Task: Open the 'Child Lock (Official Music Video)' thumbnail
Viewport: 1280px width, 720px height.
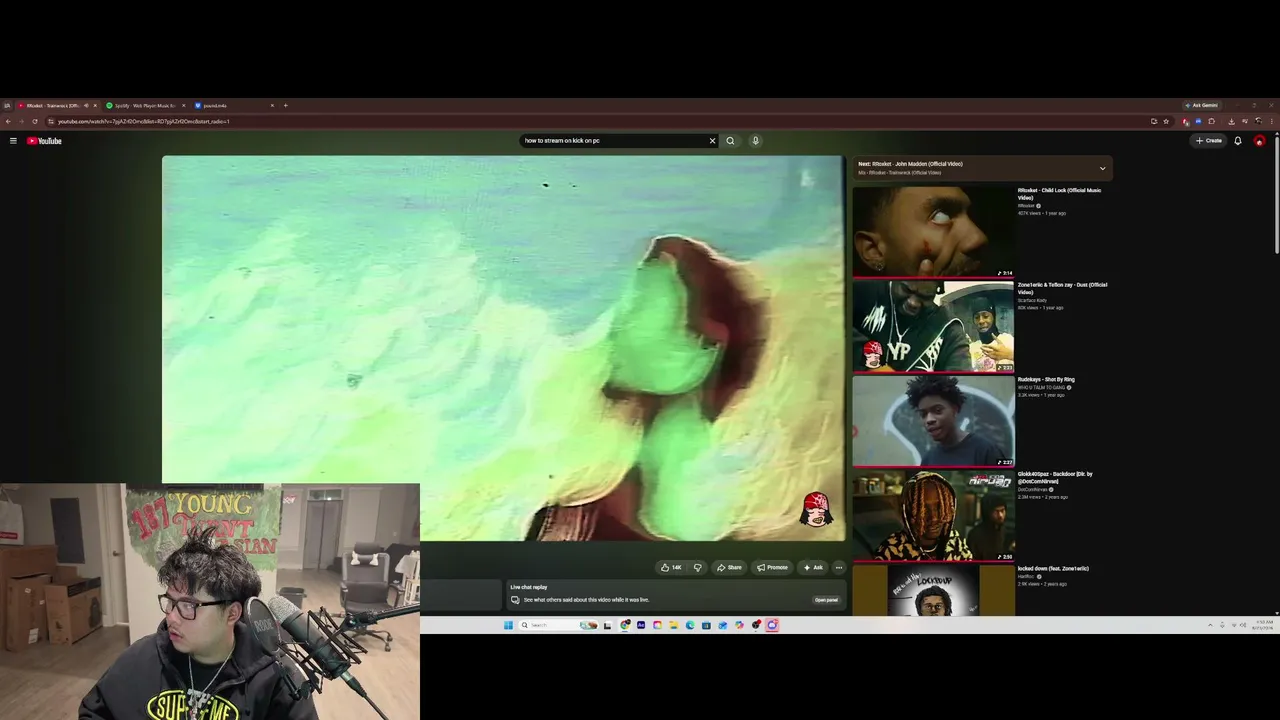Action: coord(933,231)
